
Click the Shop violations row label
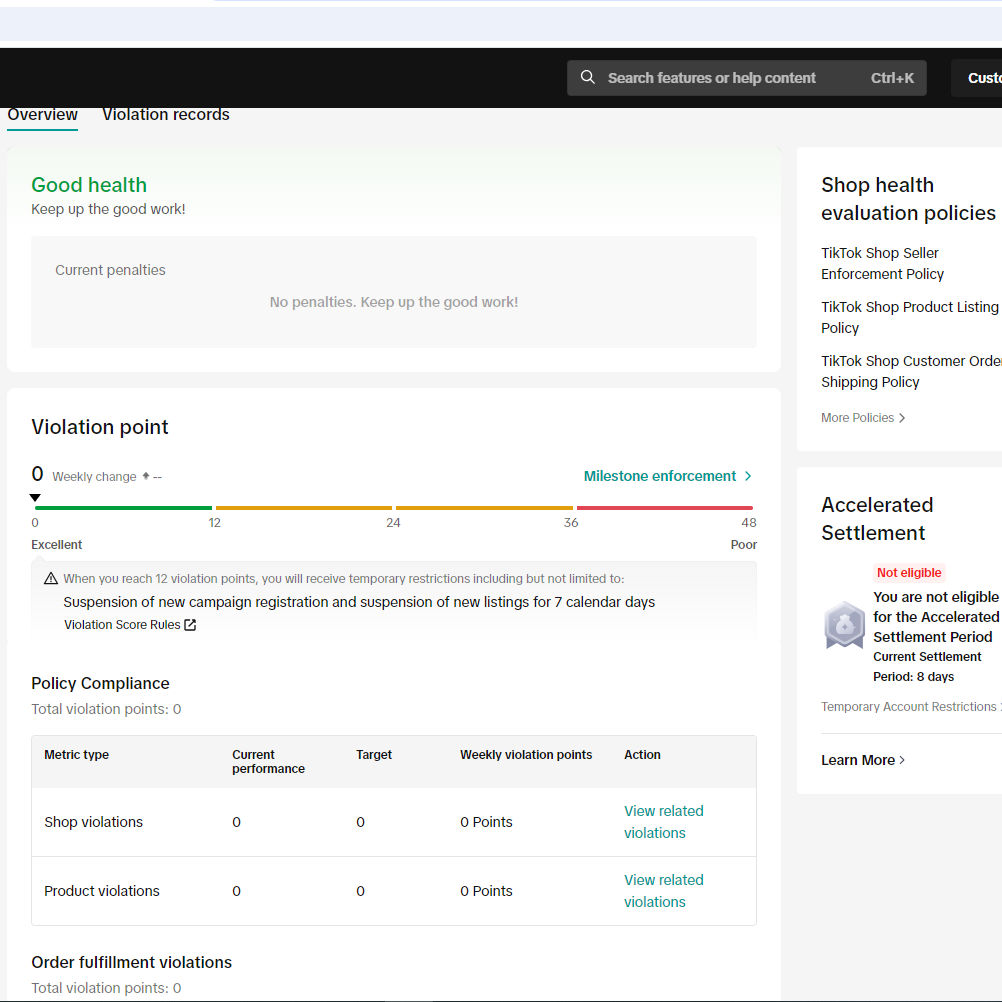93,822
